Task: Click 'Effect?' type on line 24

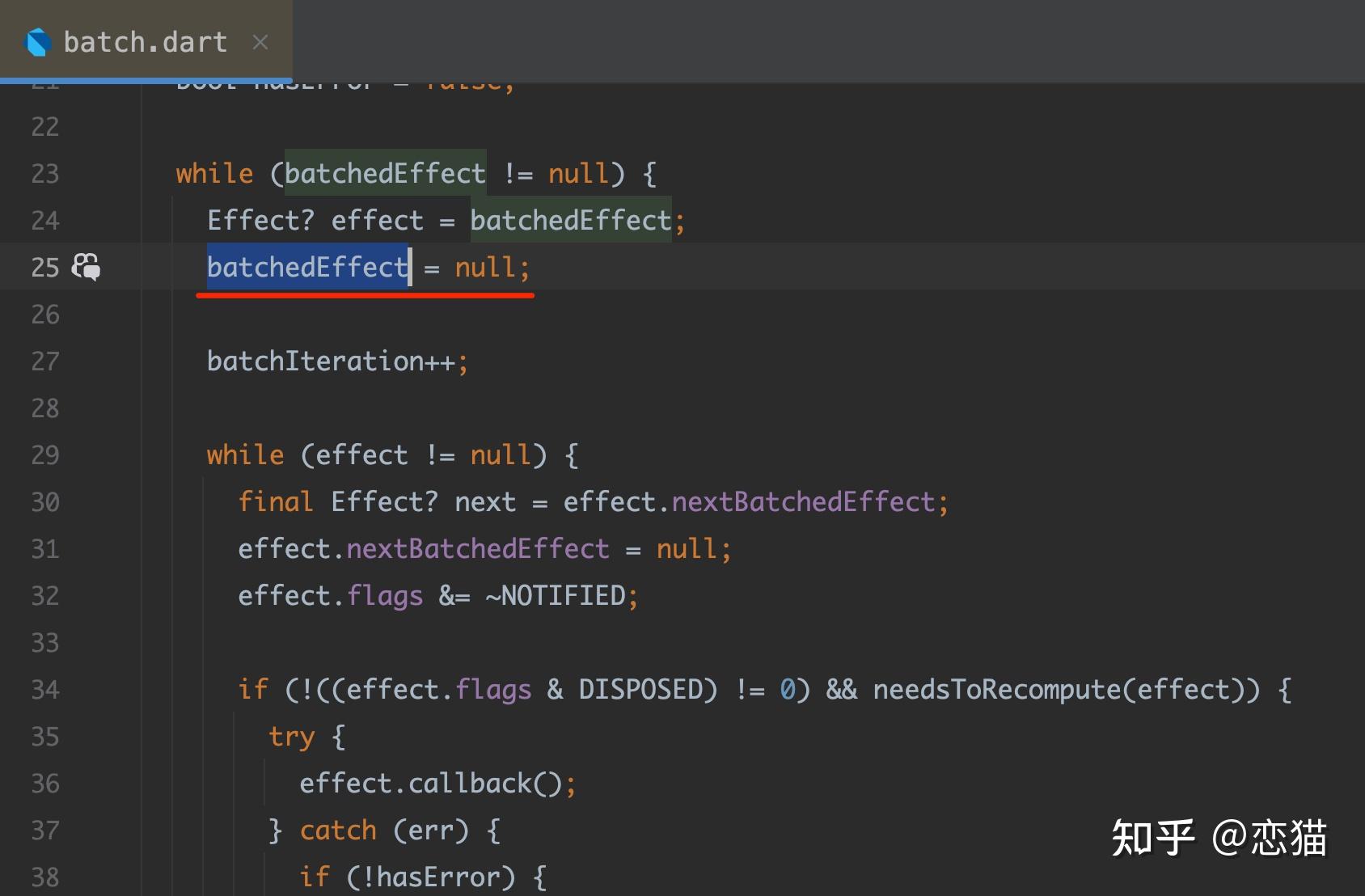Action: point(260,220)
